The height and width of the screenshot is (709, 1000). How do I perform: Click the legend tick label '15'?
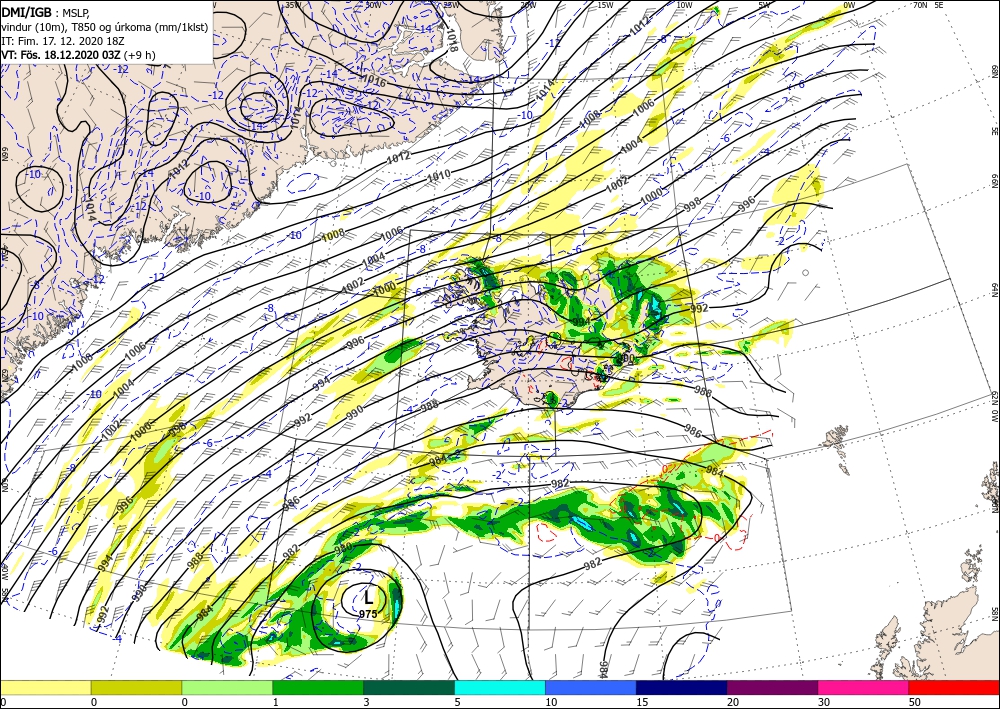coord(642,702)
